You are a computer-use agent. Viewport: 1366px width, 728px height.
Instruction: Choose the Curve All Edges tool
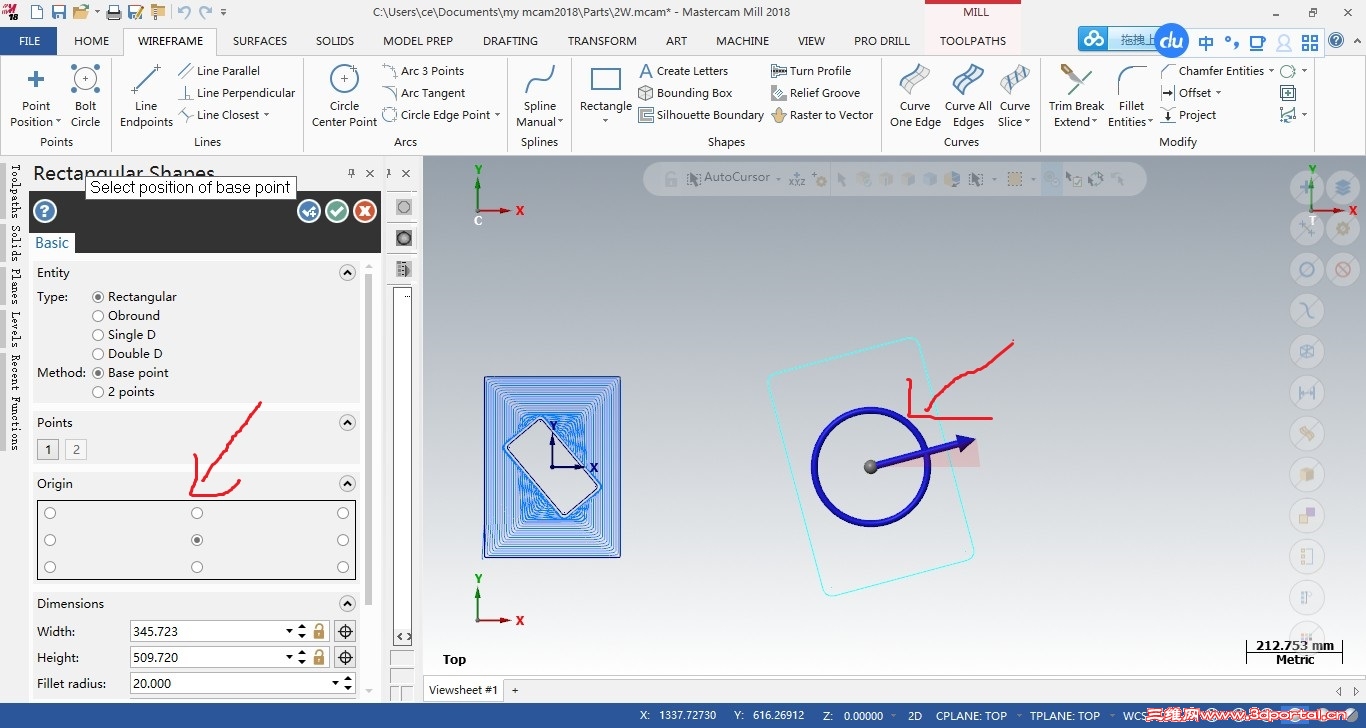pyautogui.click(x=968, y=97)
